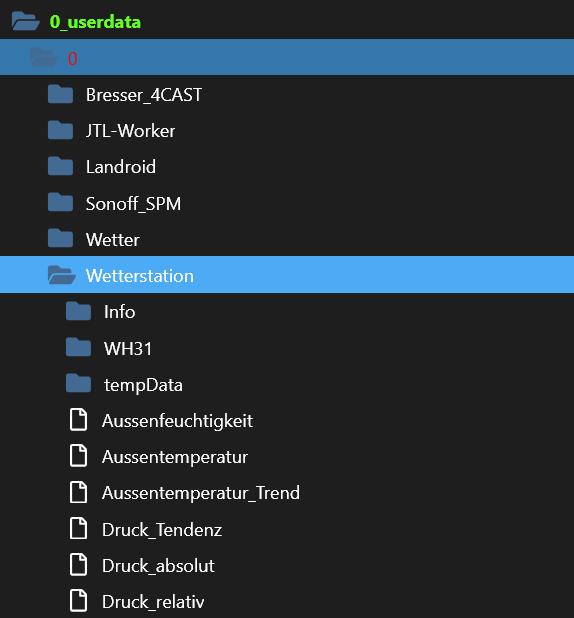Click the Aussenfeuchtigkeit state file icon
This screenshot has height=618, width=574.
pos(78,420)
